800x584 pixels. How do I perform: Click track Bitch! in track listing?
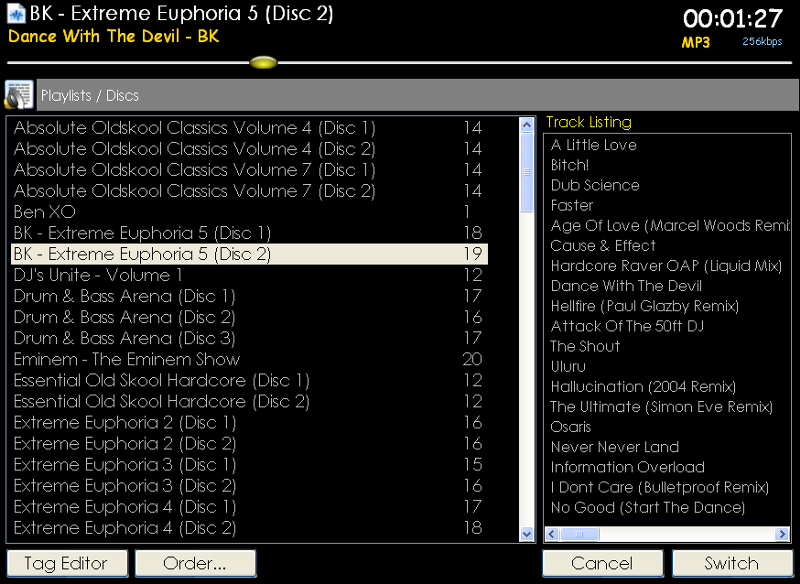570,165
